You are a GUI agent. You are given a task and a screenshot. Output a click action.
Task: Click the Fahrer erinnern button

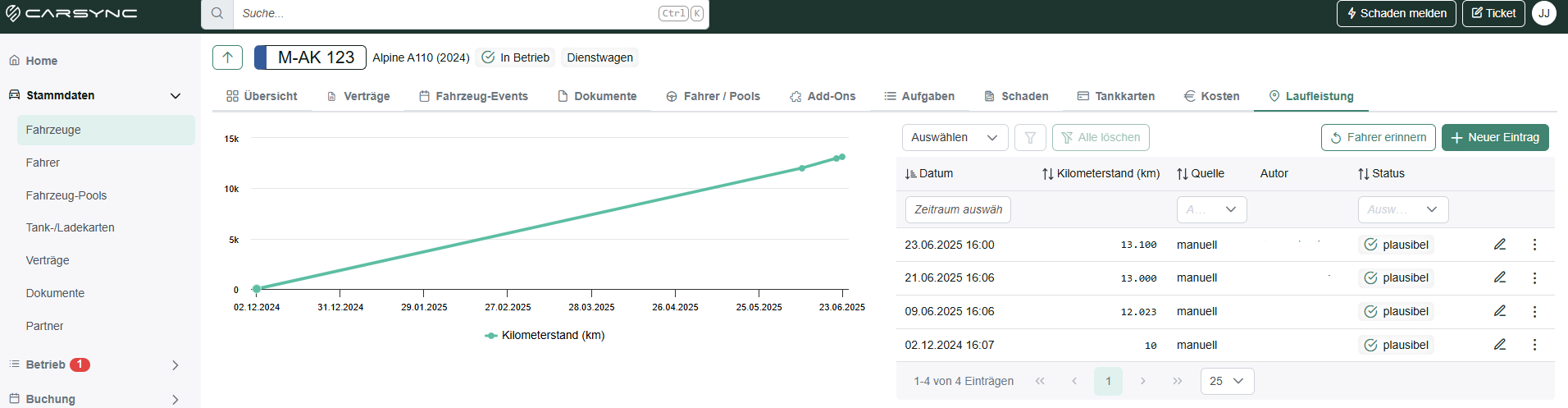coord(1378,138)
